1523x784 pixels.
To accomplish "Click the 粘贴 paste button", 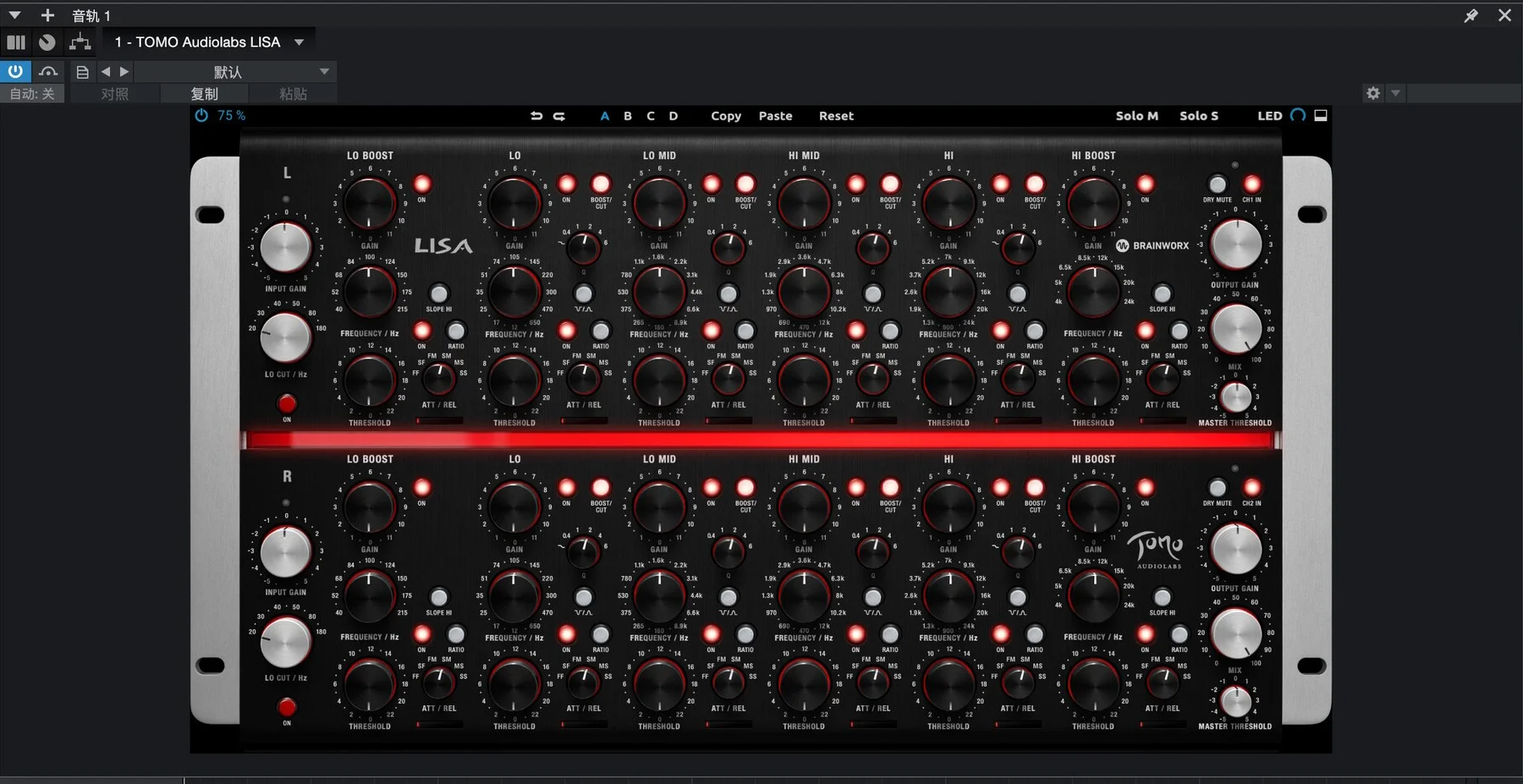I will [293, 94].
